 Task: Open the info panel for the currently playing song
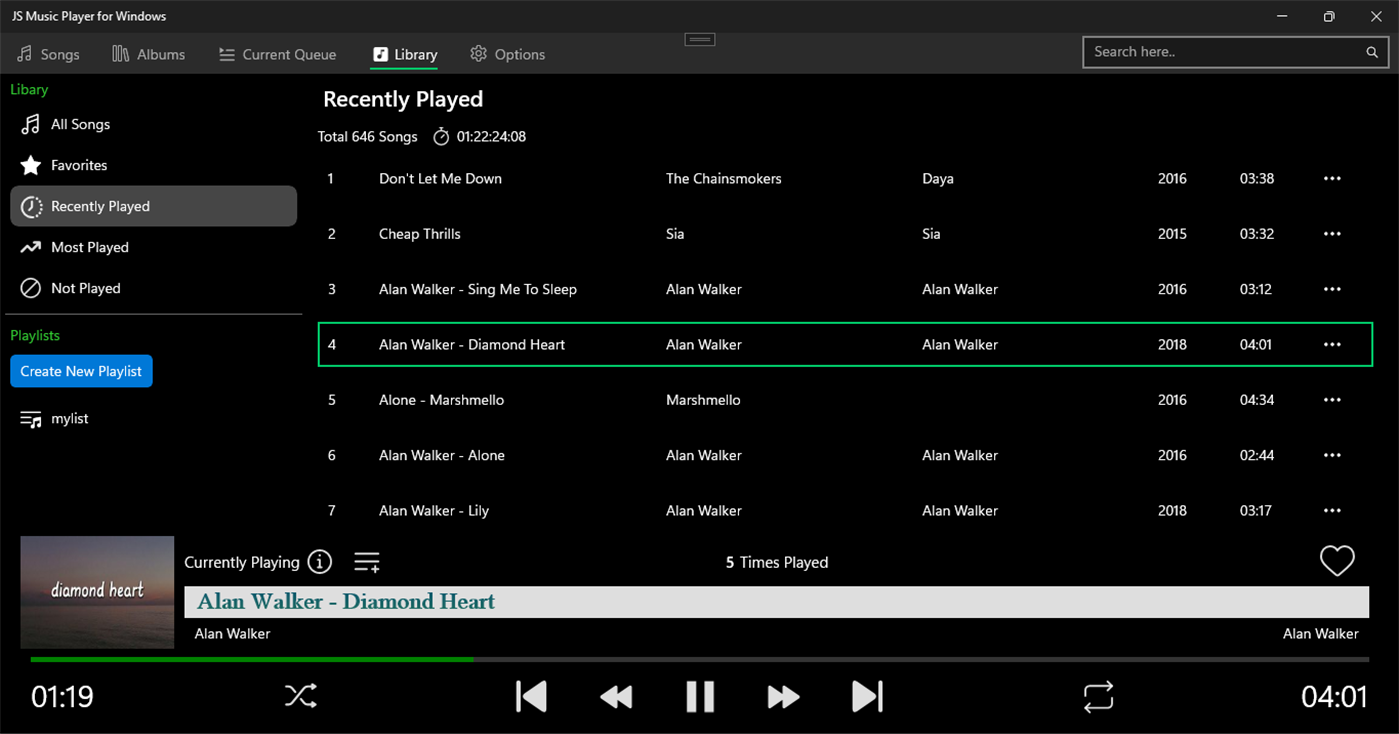click(319, 562)
